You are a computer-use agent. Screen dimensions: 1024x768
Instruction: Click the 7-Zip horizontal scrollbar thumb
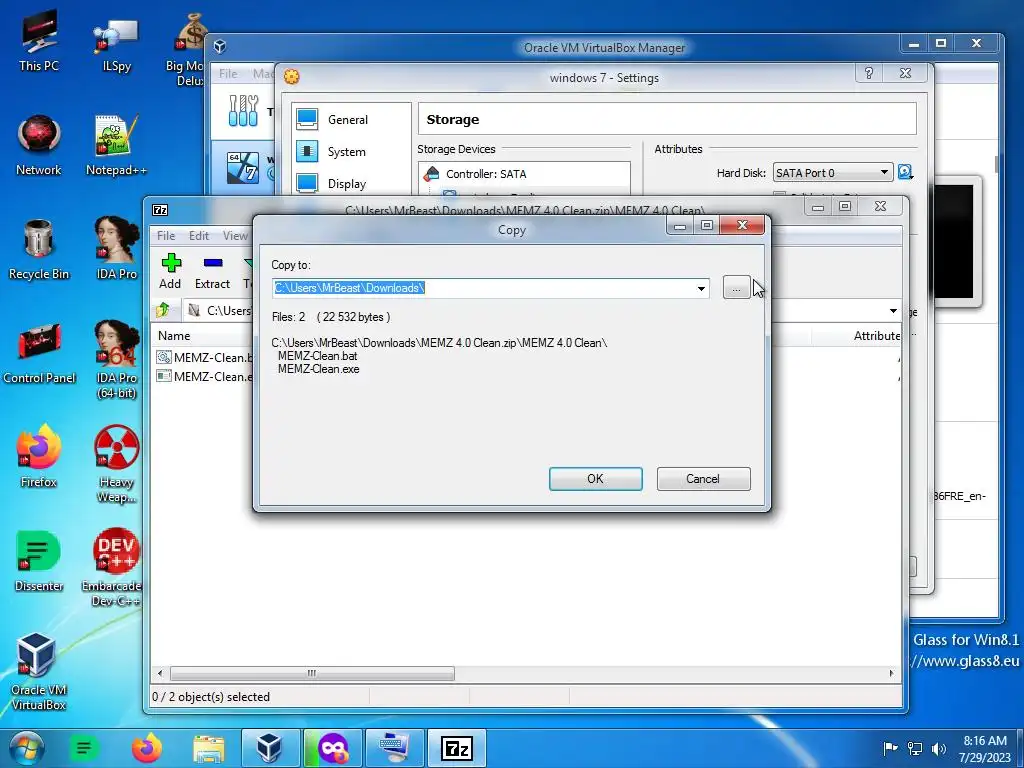pos(312,673)
